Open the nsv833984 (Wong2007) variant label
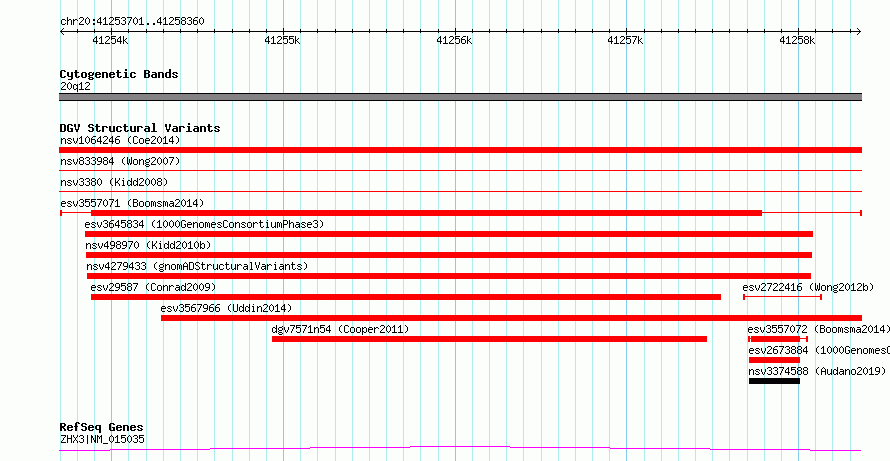Screen dimensions: 890x461 (120, 162)
